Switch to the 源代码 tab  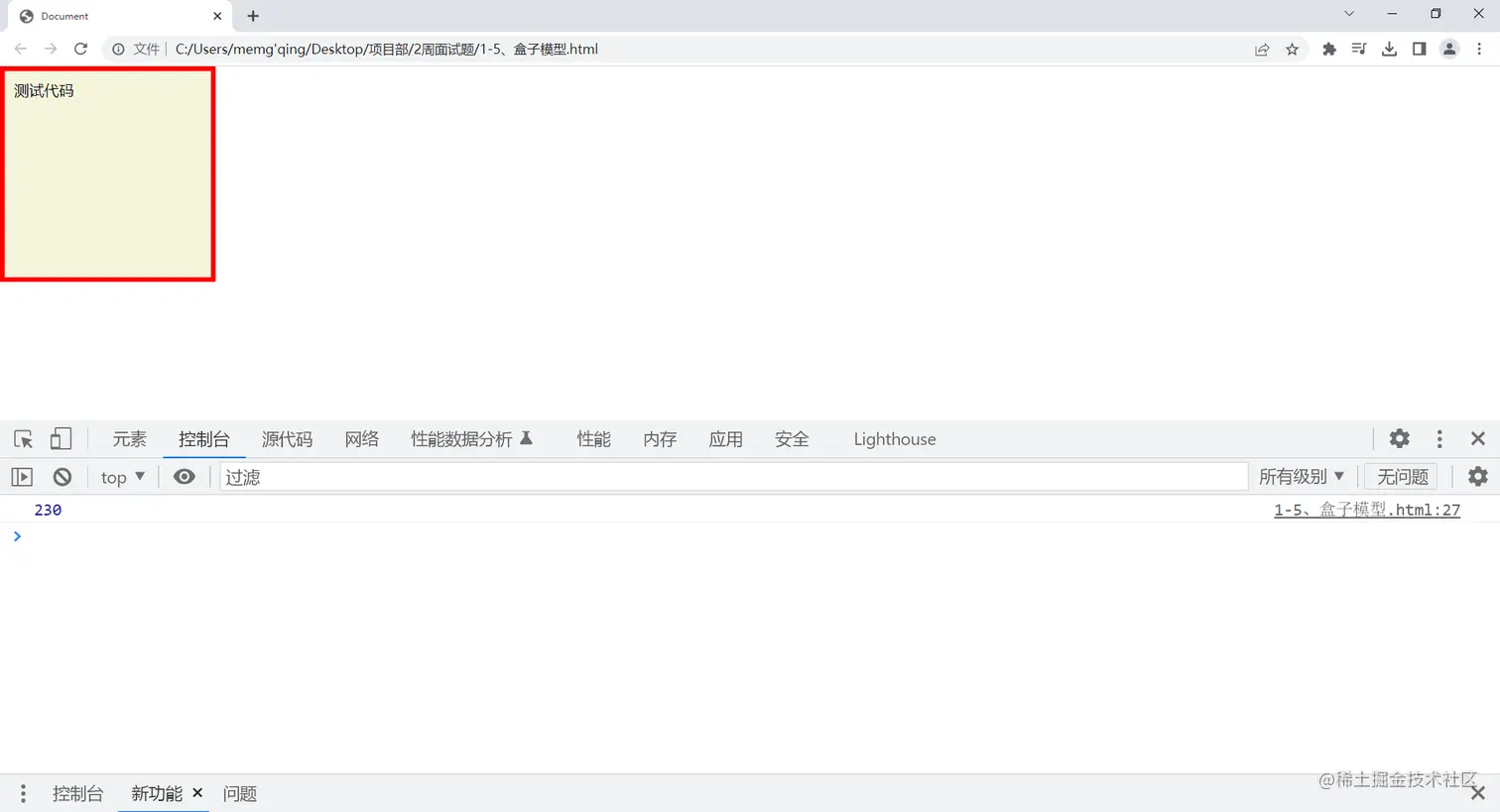pyautogui.click(x=287, y=439)
